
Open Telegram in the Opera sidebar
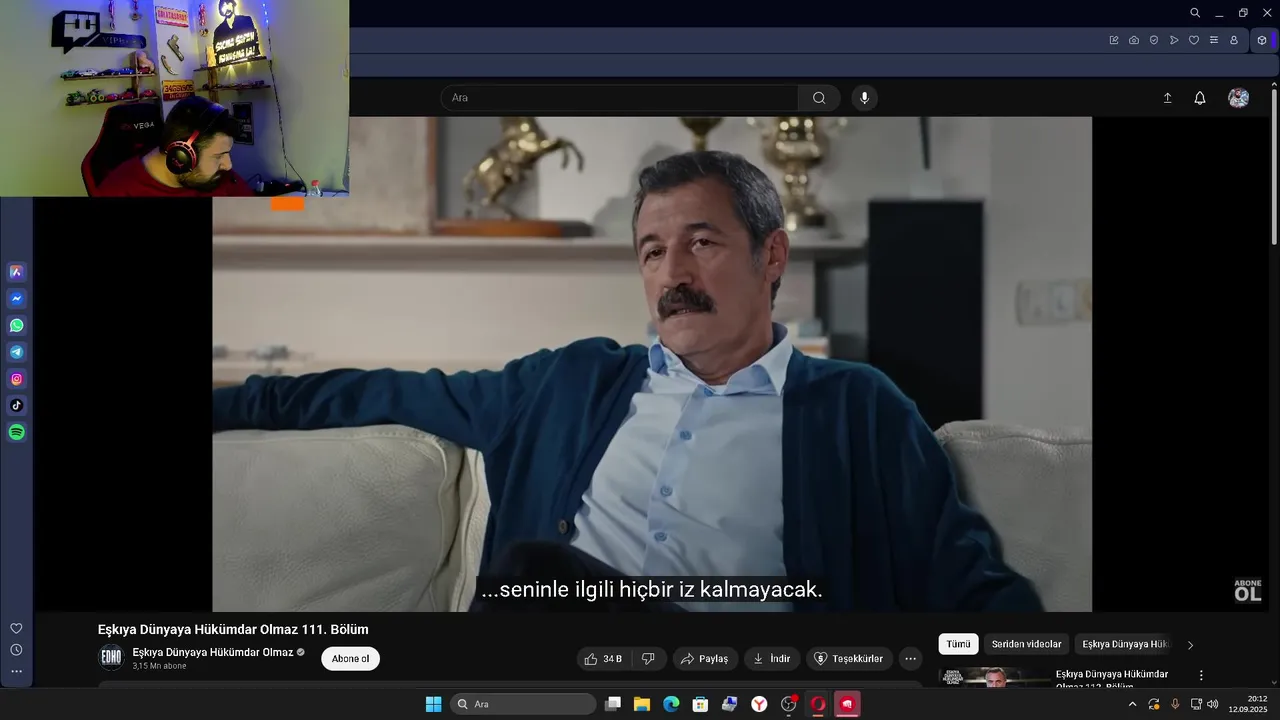click(x=16, y=352)
